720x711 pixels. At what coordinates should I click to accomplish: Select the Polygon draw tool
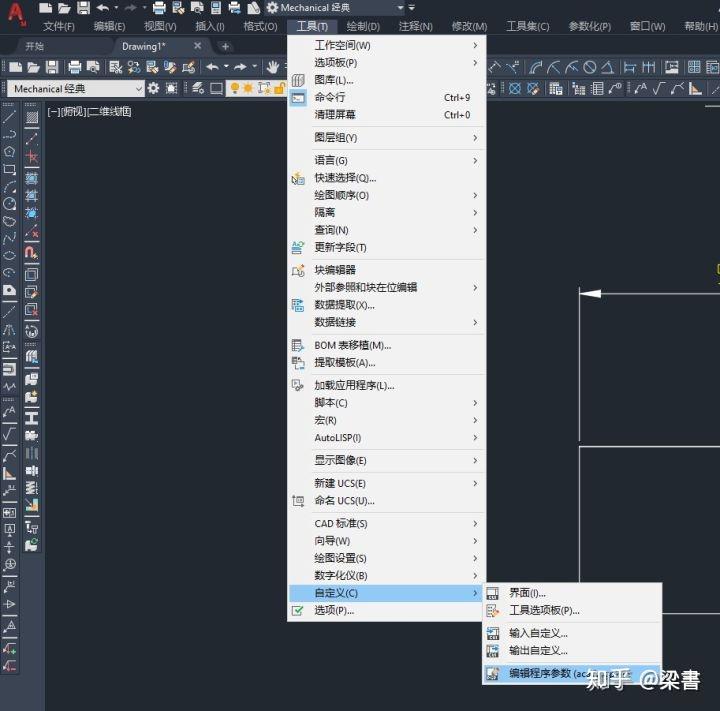pyautogui.click(x=9, y=152)
